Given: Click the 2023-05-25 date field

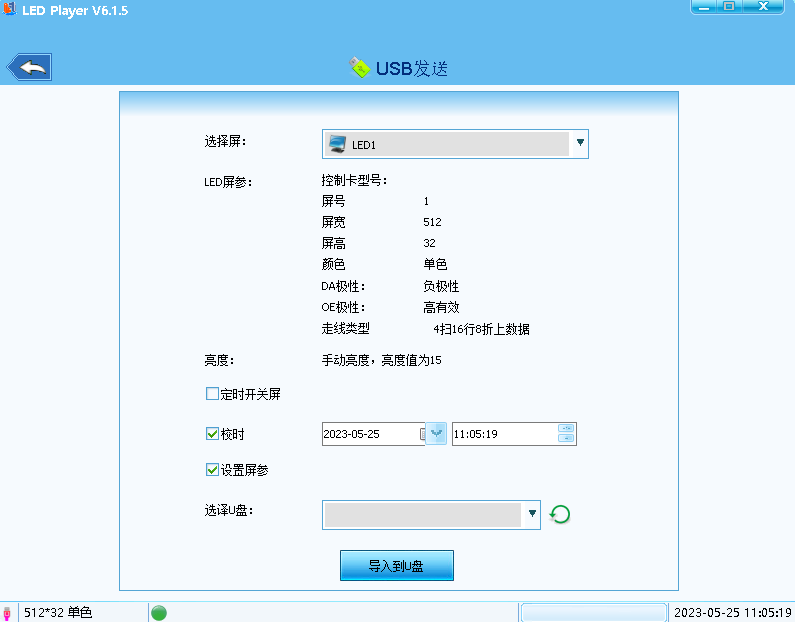Looking at the screenshot, I should point(370,434).
